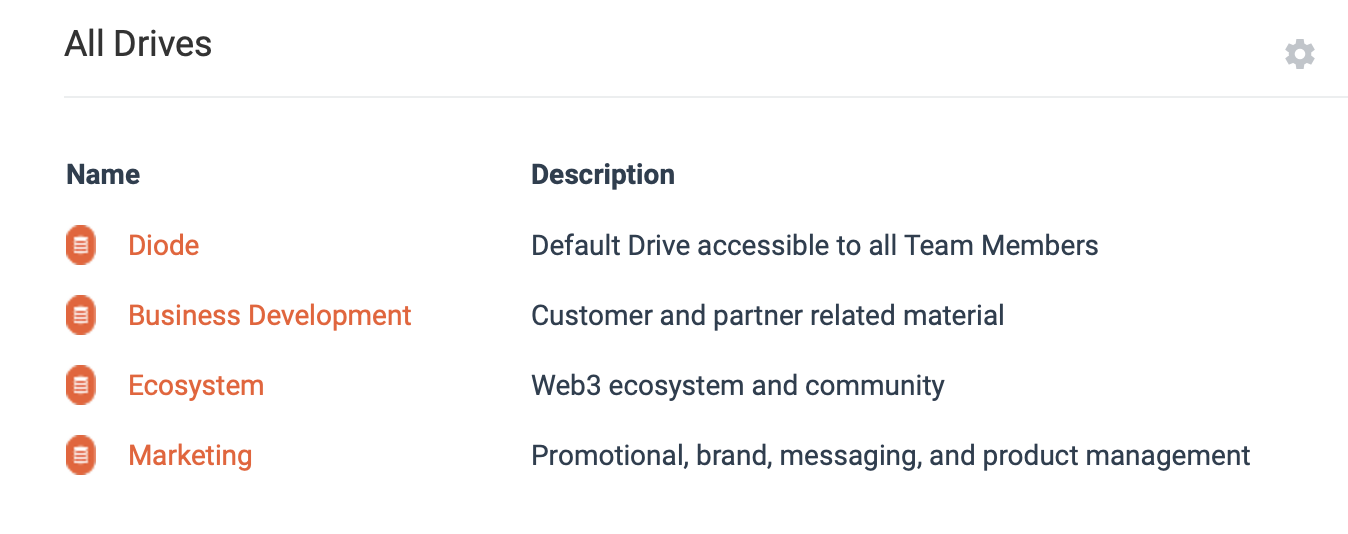Open the Diode drive link
1348x534 pixels.
coord(163,246)
